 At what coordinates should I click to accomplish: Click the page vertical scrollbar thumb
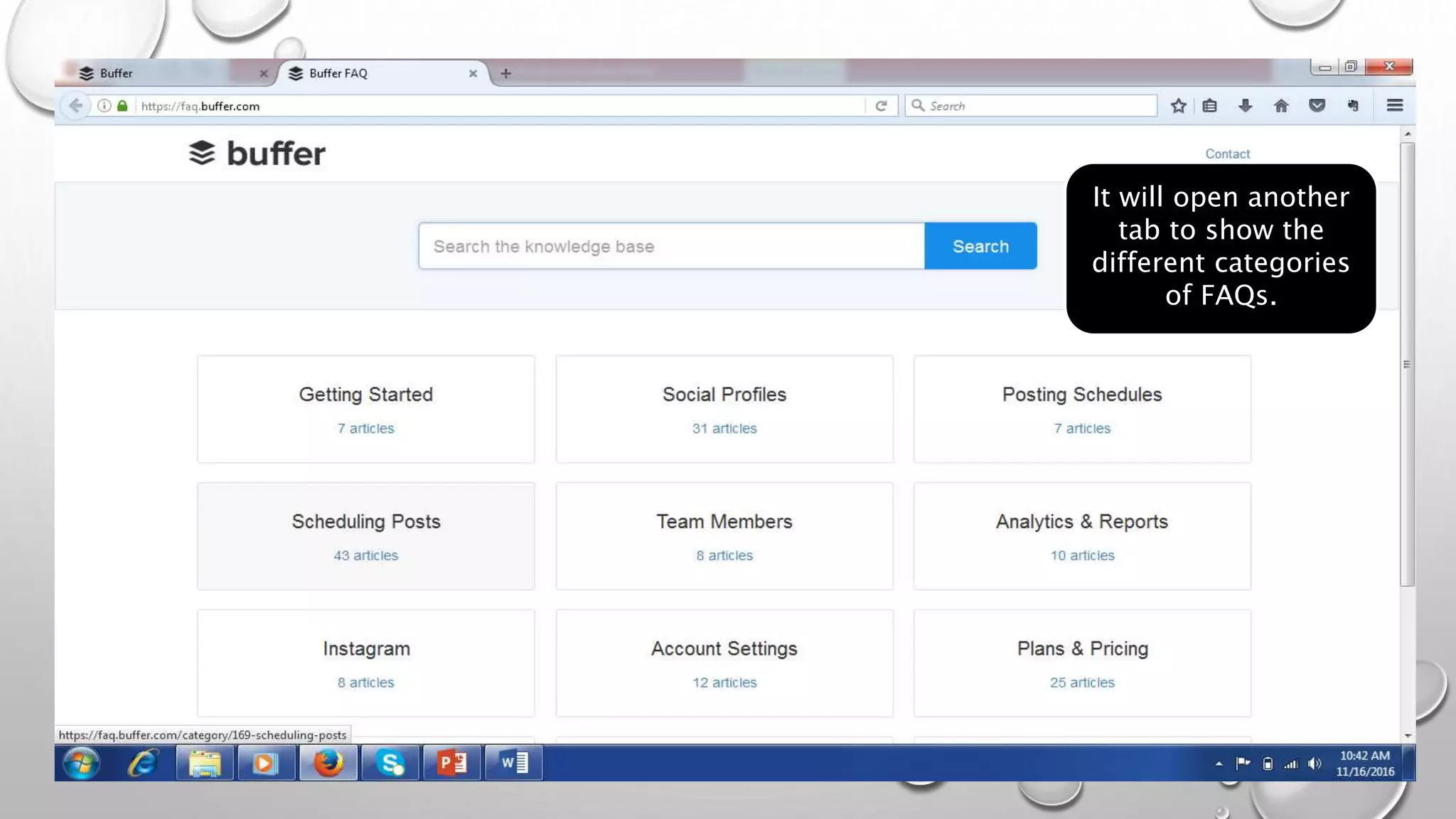1407,364
